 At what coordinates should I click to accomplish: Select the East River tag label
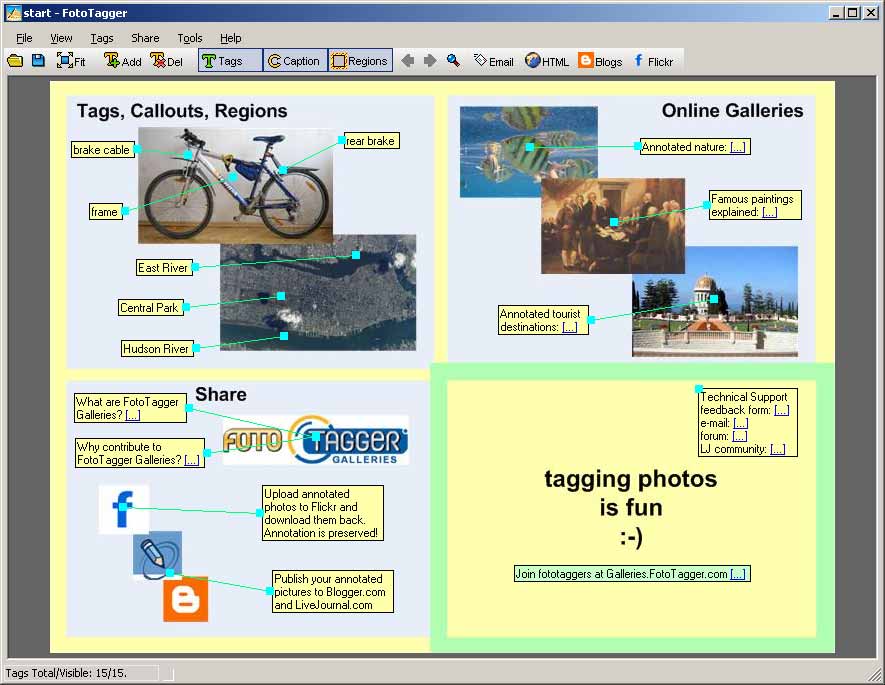[164, 267]
